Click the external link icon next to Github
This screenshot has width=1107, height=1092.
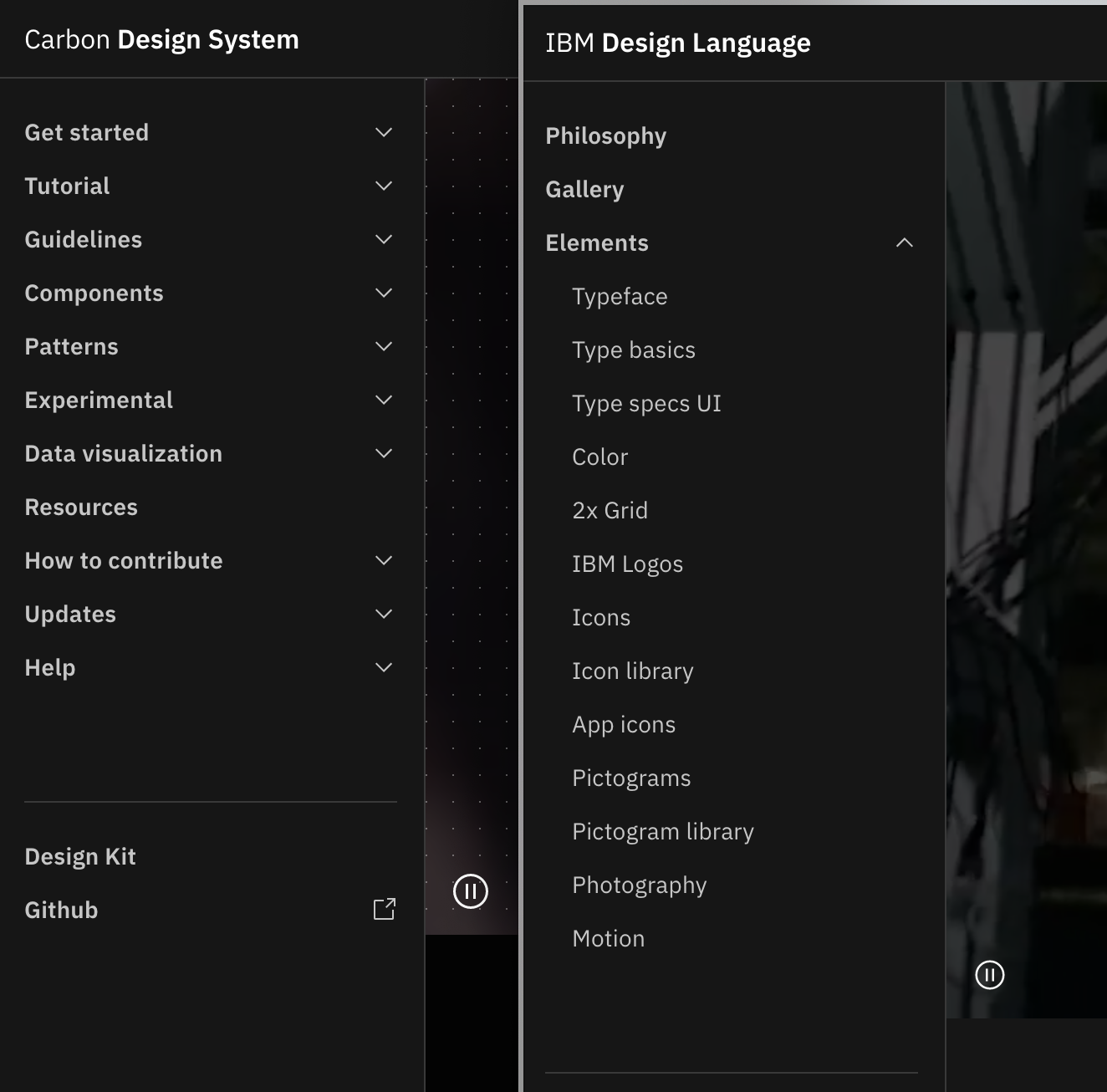384,909
